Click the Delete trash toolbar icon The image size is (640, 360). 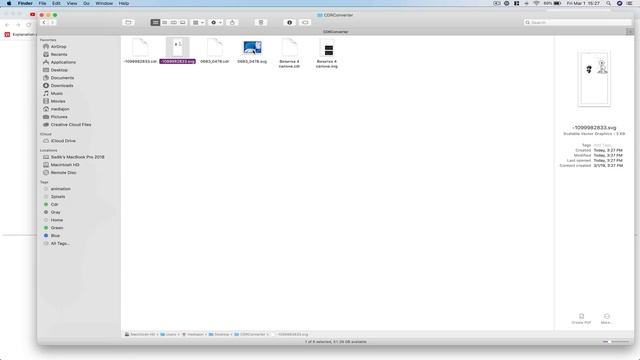pos(261,22)
